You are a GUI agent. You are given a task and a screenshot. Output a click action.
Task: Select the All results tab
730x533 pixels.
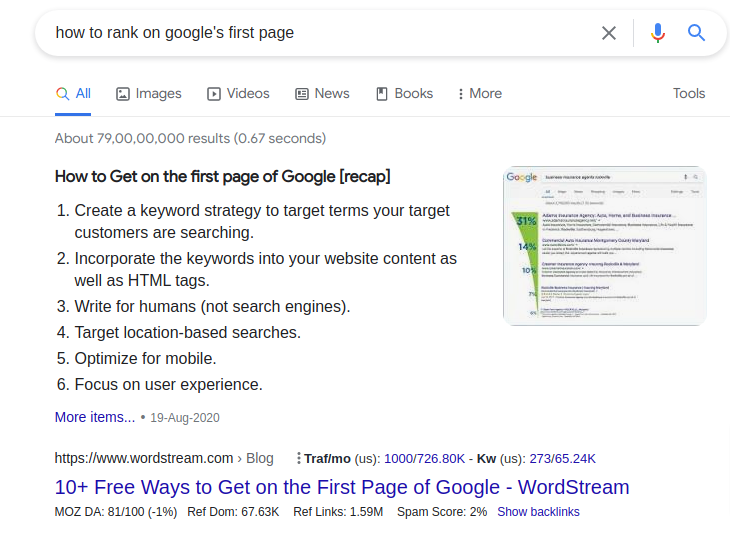pos(73,94)
